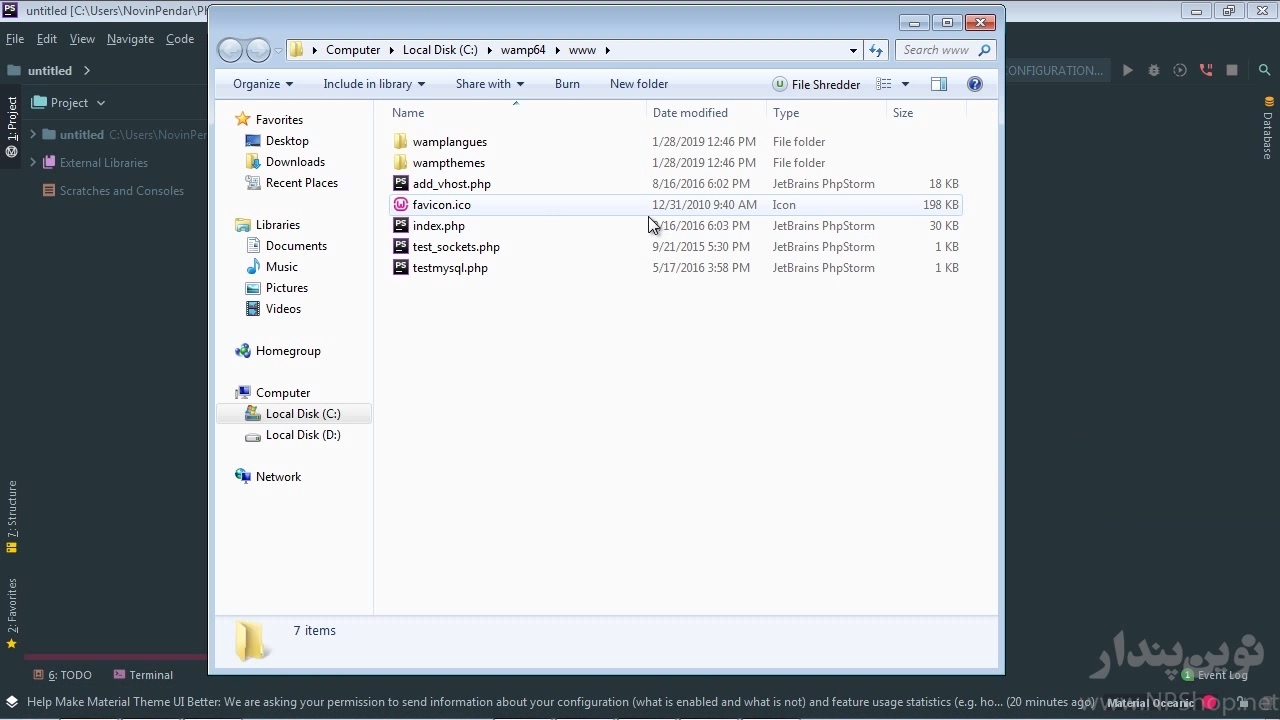1280x720 pixels.
Task: Click the Stop square button in PhpStorm
Action: pyautogui.click(x=1232, y=70)
